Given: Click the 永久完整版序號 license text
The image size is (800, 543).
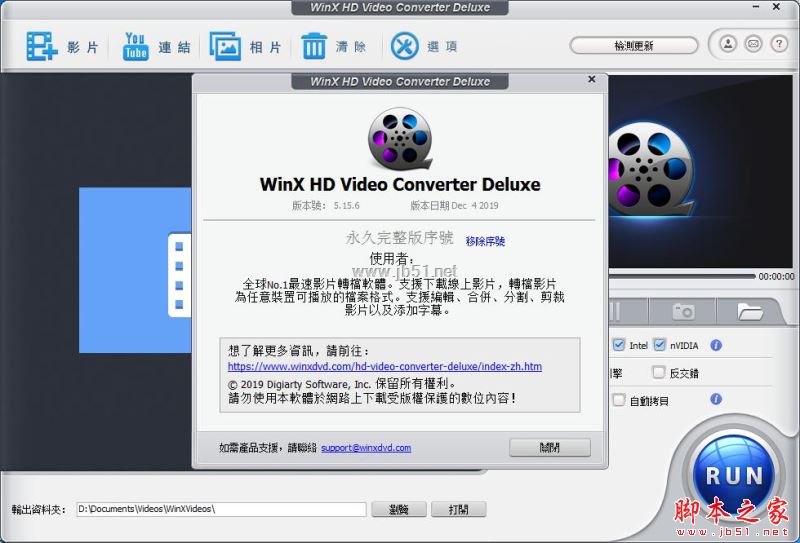Looking at the screenshot, I should 399,238.
